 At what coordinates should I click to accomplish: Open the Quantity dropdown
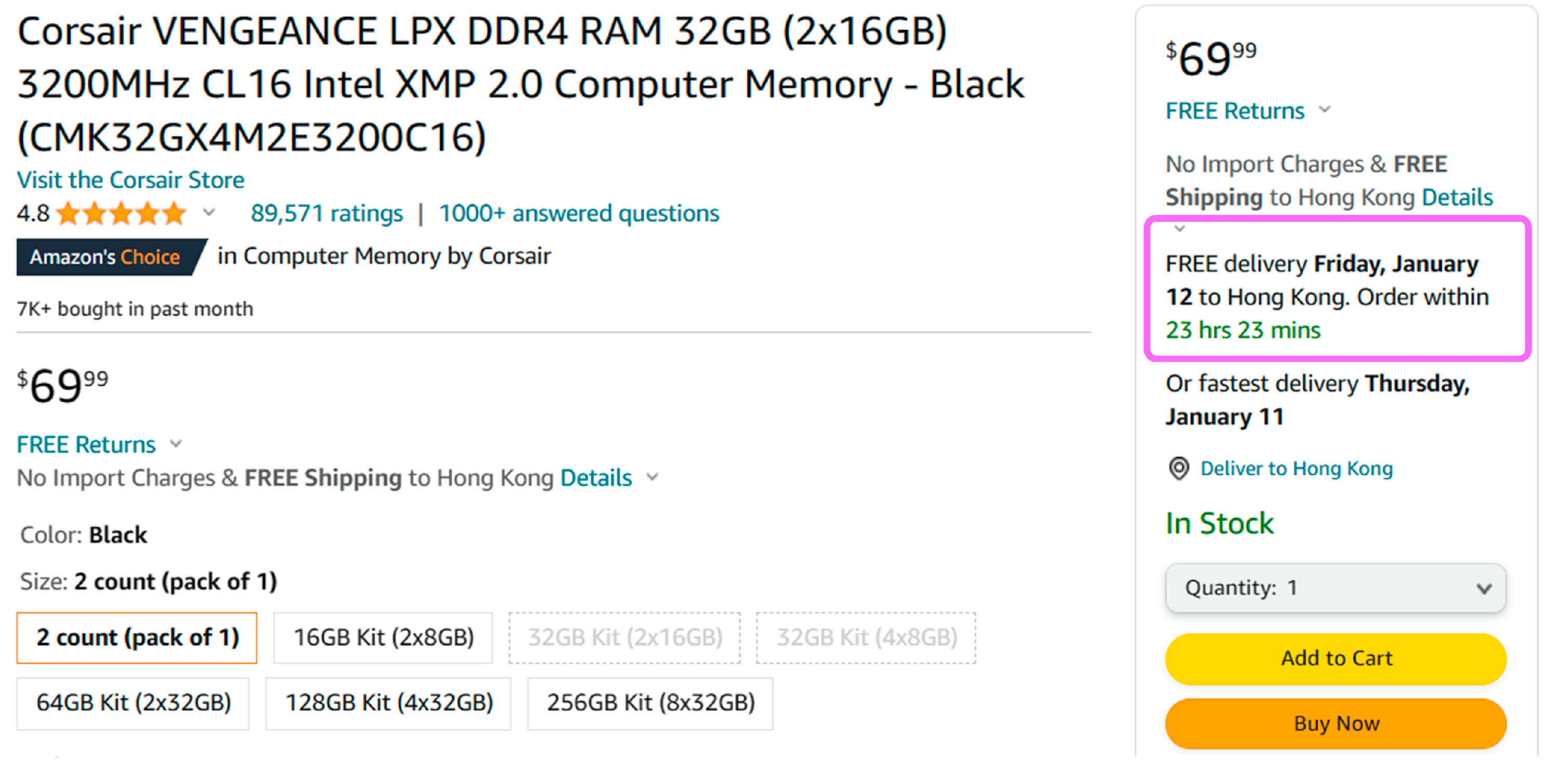coord(1336,588)
